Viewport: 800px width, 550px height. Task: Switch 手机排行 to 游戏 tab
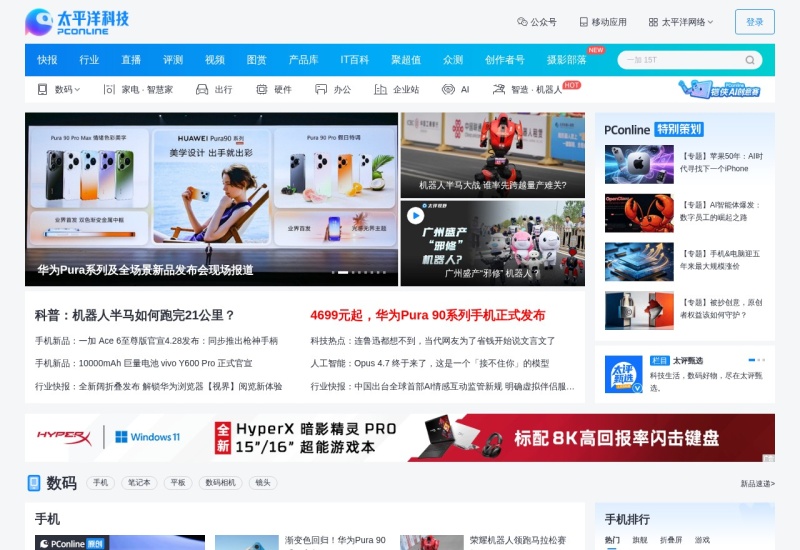pyautogui.click(x=702, y=540)
